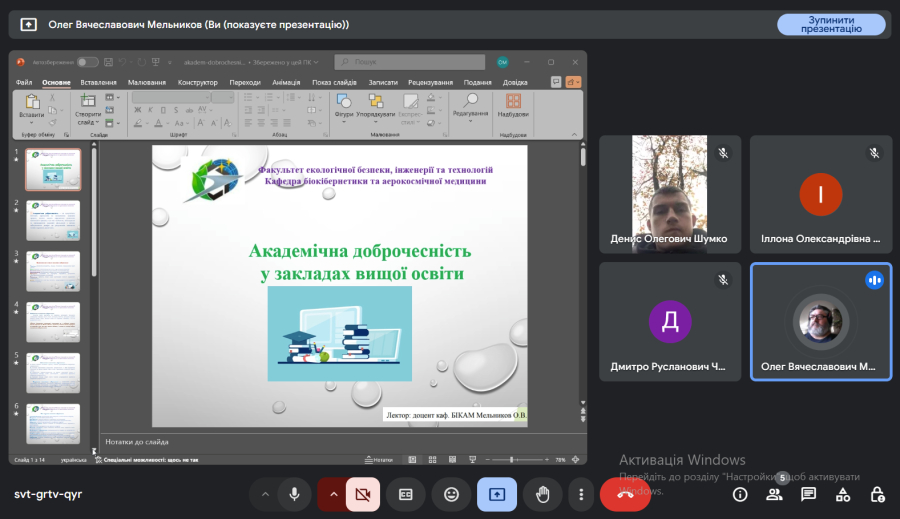Mute the microphone in the call bar

point(294,494)
